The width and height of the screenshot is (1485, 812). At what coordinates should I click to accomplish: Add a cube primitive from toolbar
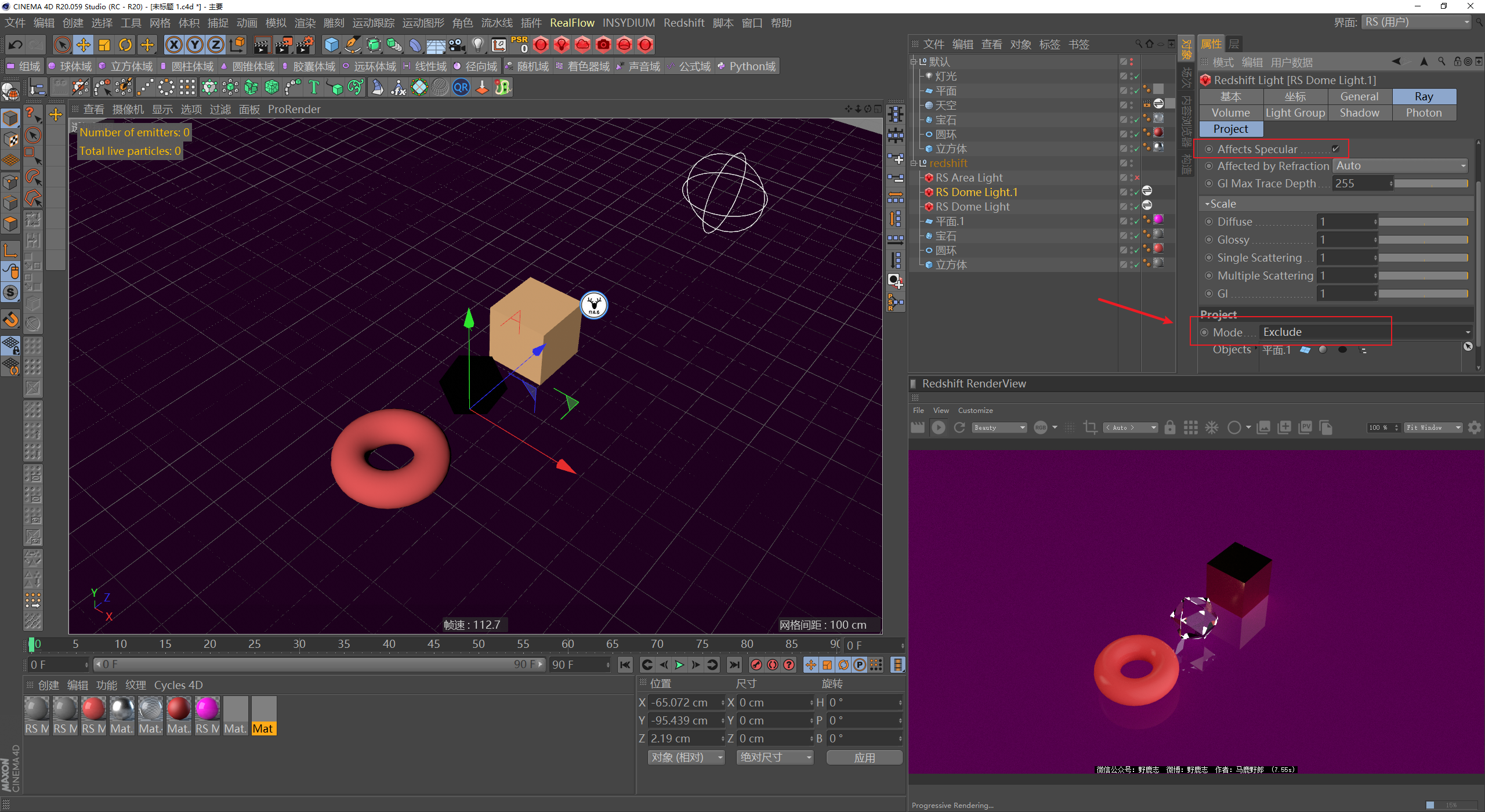tap(331, 45)
